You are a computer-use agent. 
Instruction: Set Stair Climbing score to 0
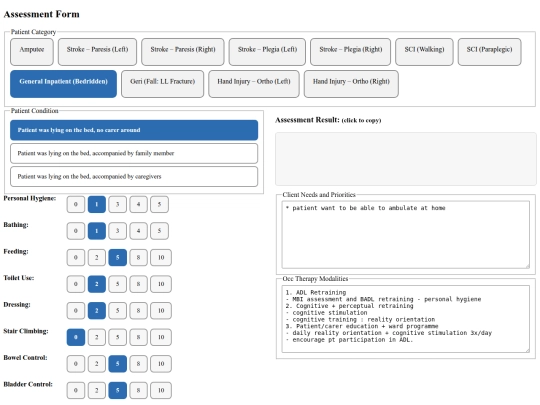pyautogui.click(x=76, y=337)
